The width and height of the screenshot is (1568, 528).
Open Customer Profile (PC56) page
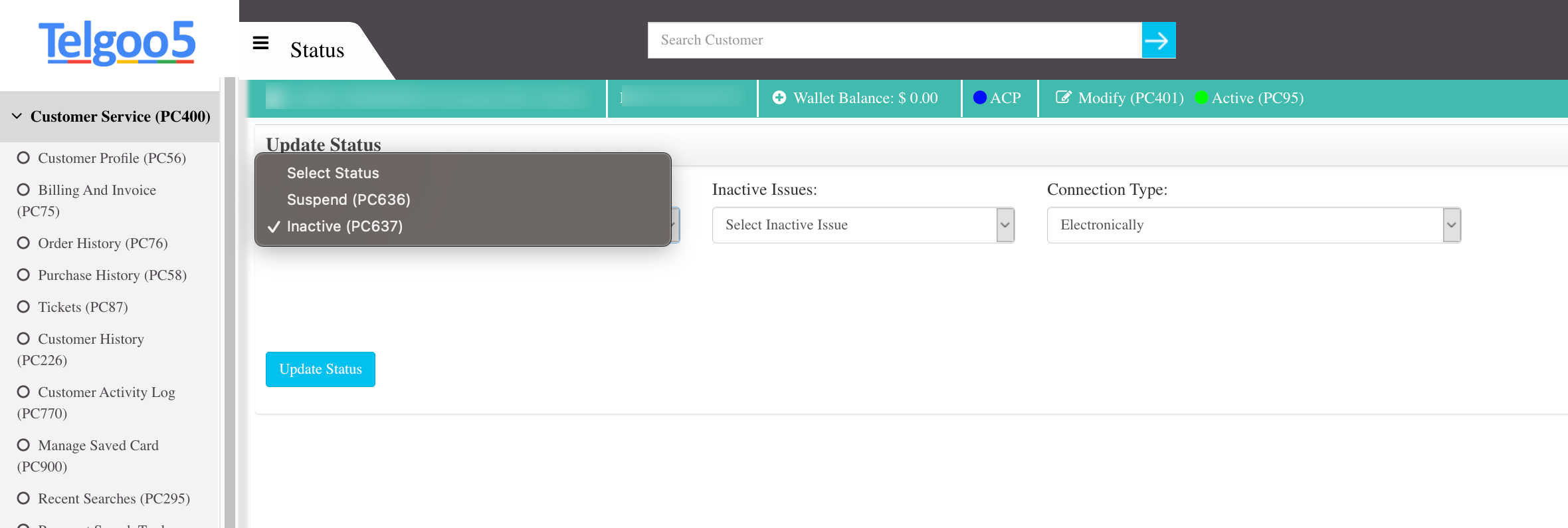tap(112, 158)
